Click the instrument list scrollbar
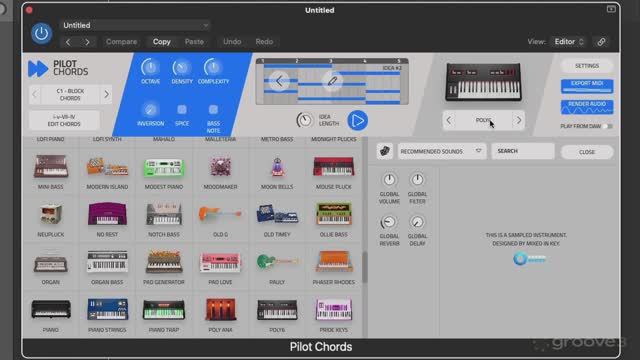The width and height of the screenshot is (640, 360). coord(364,267)
